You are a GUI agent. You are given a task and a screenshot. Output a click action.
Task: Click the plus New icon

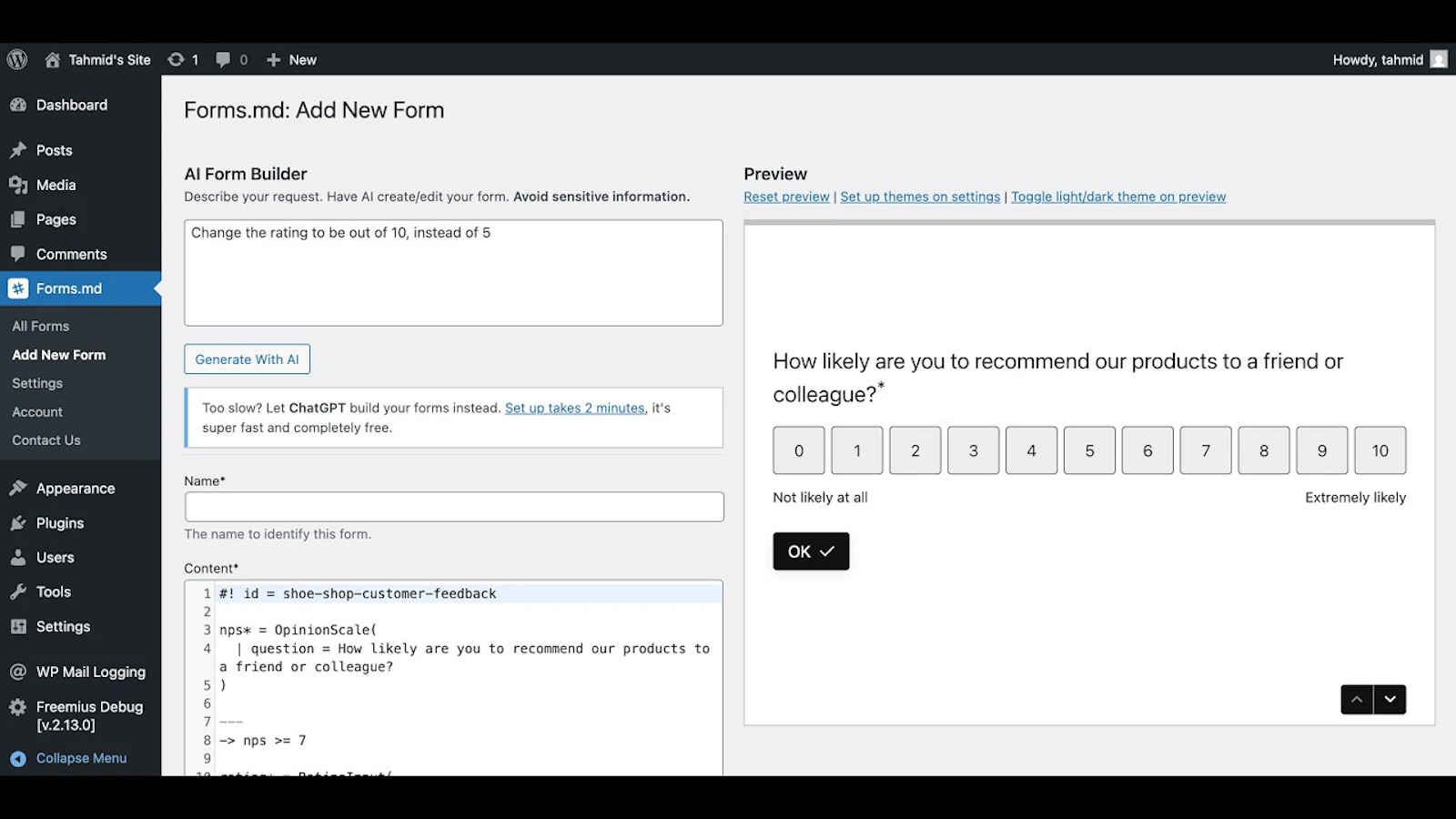tap(273, 59)
